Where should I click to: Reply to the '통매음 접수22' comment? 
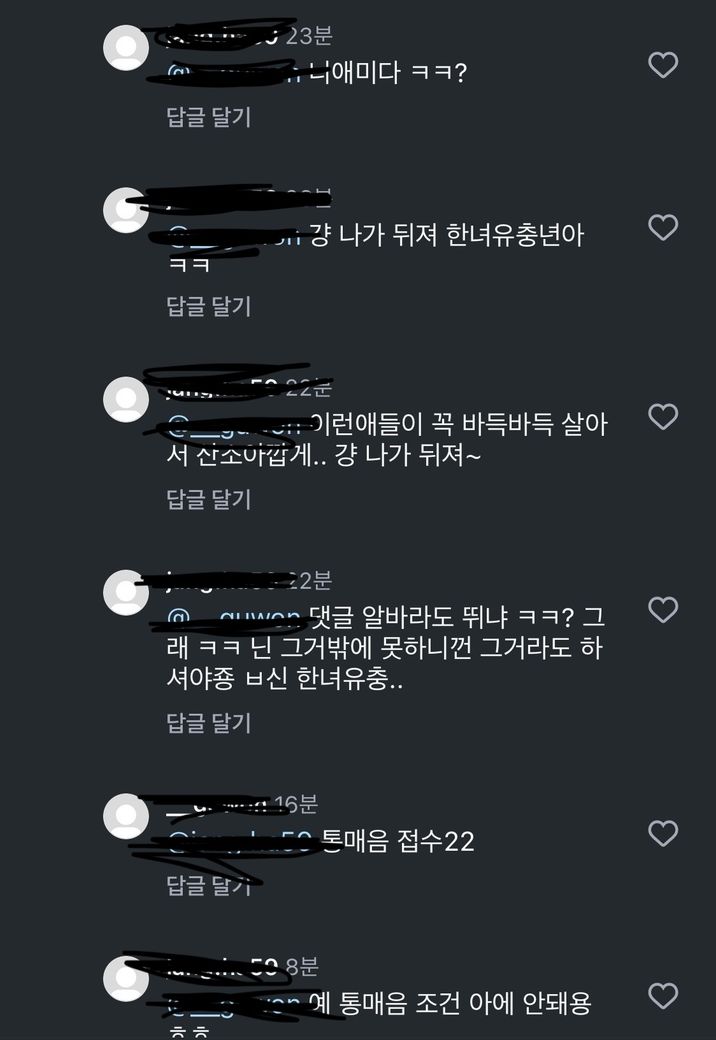(x=209, y=885)
